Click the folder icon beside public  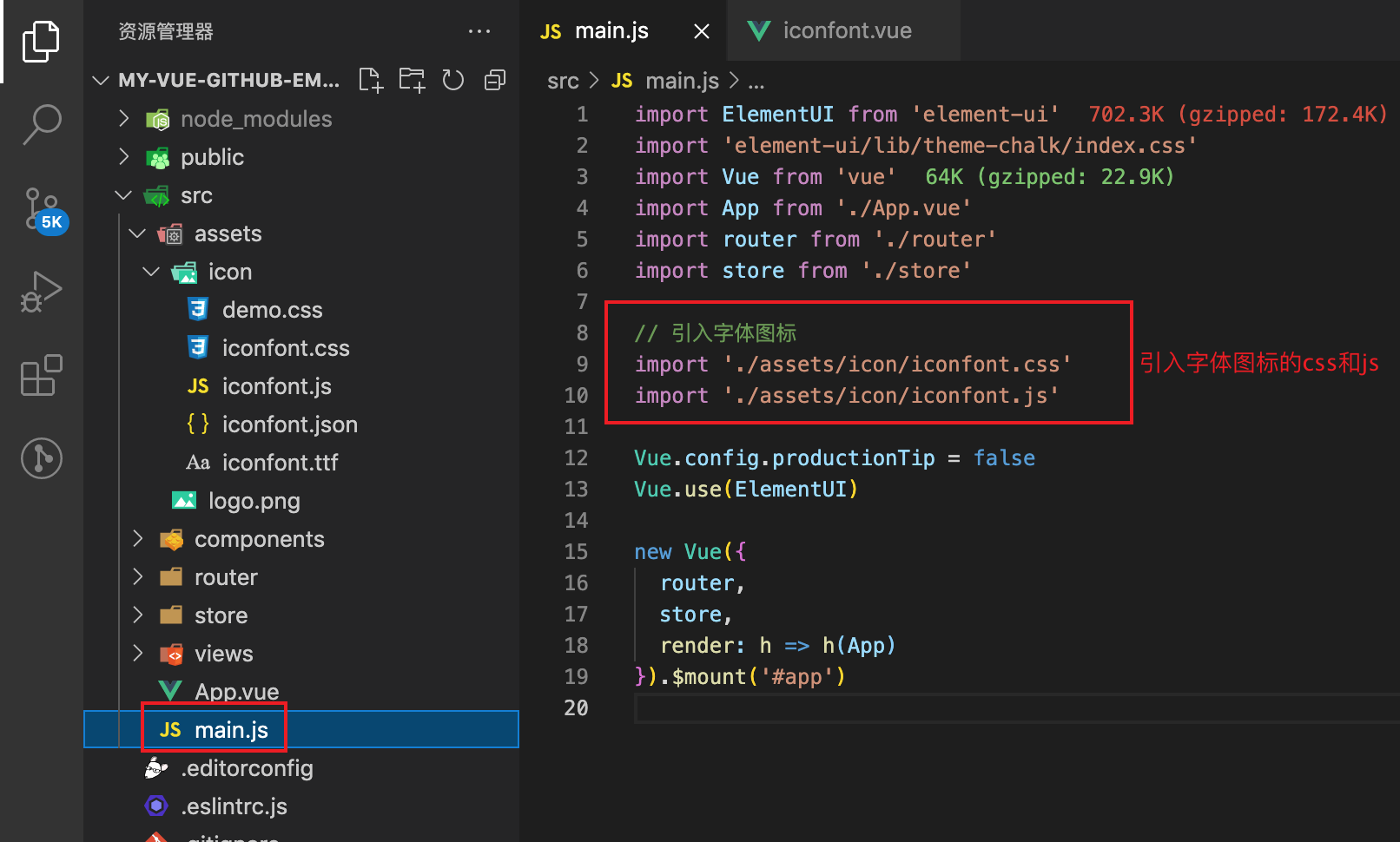(x=157, y=157)
